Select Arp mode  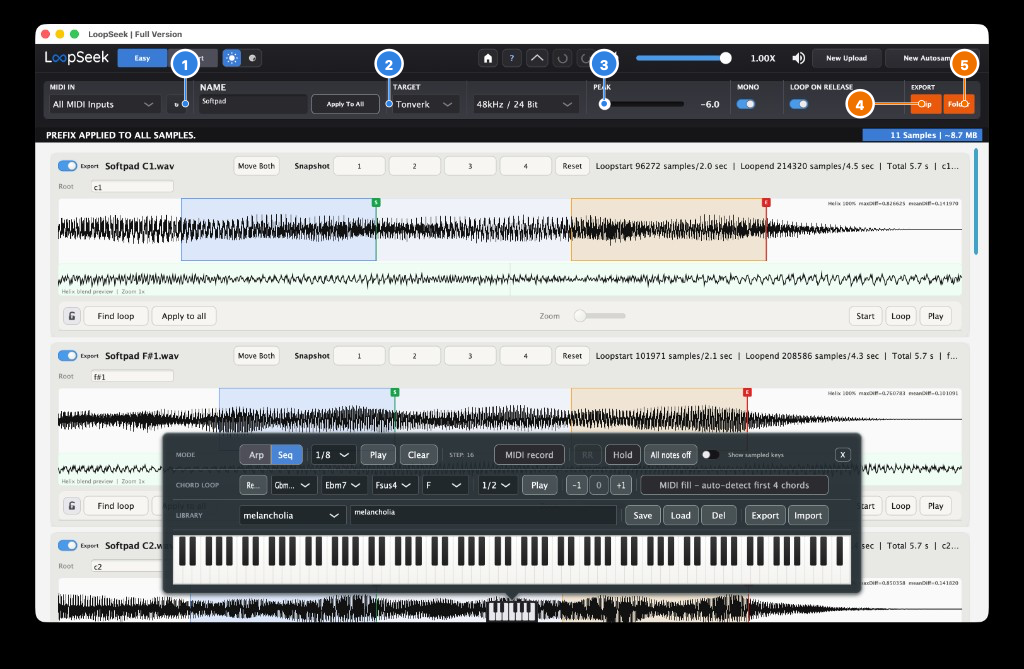pos(256,455)
